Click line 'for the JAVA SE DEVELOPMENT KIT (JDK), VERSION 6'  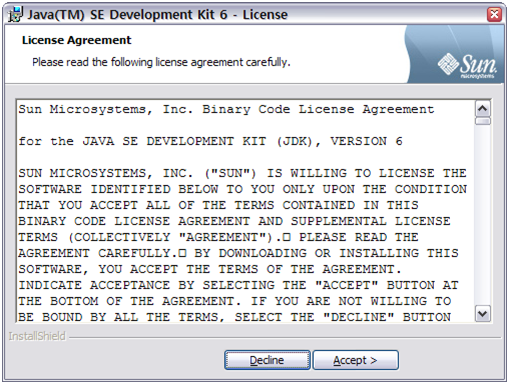[x=210, y=141]
